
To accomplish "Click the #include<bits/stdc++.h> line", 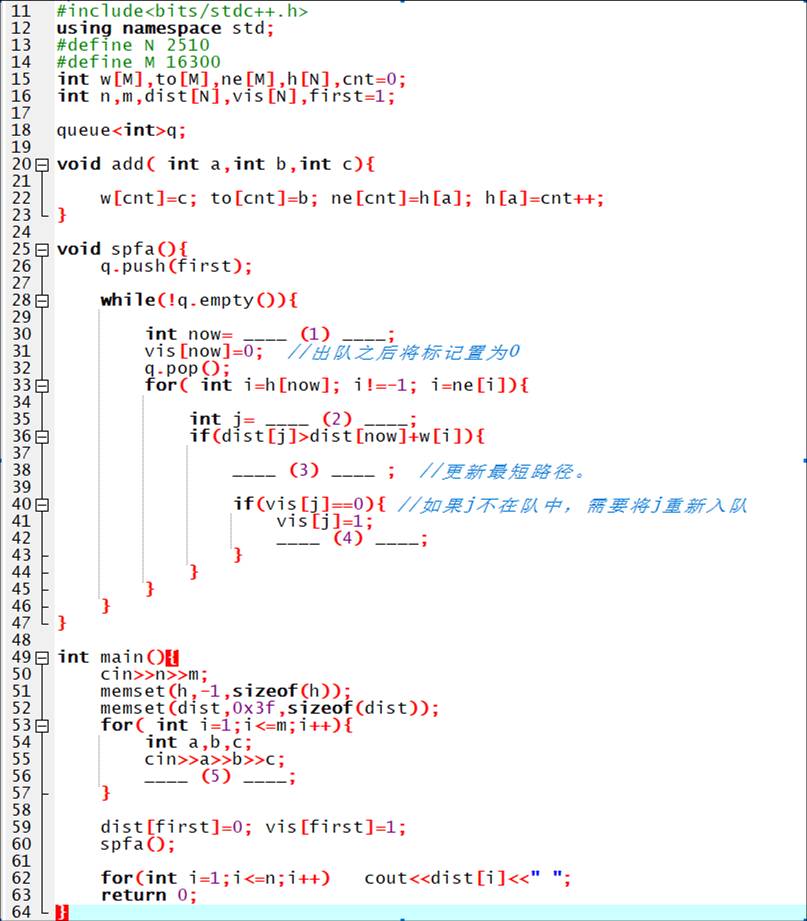I will pyautogui.click(x=182, y=11).
